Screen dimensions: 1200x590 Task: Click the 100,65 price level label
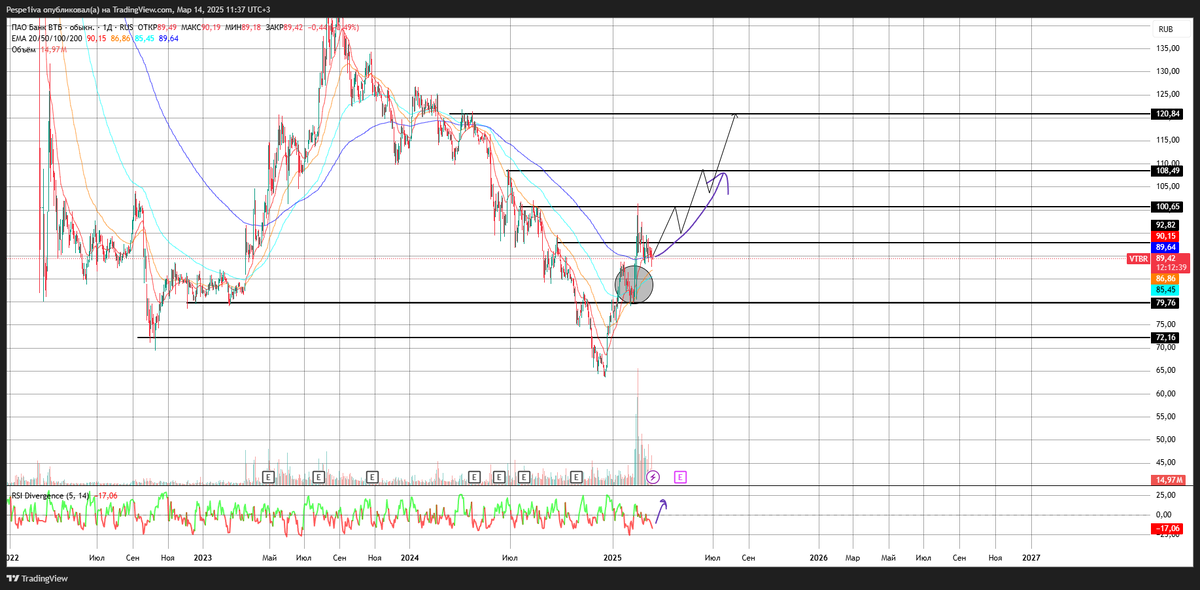[1166, 207]
